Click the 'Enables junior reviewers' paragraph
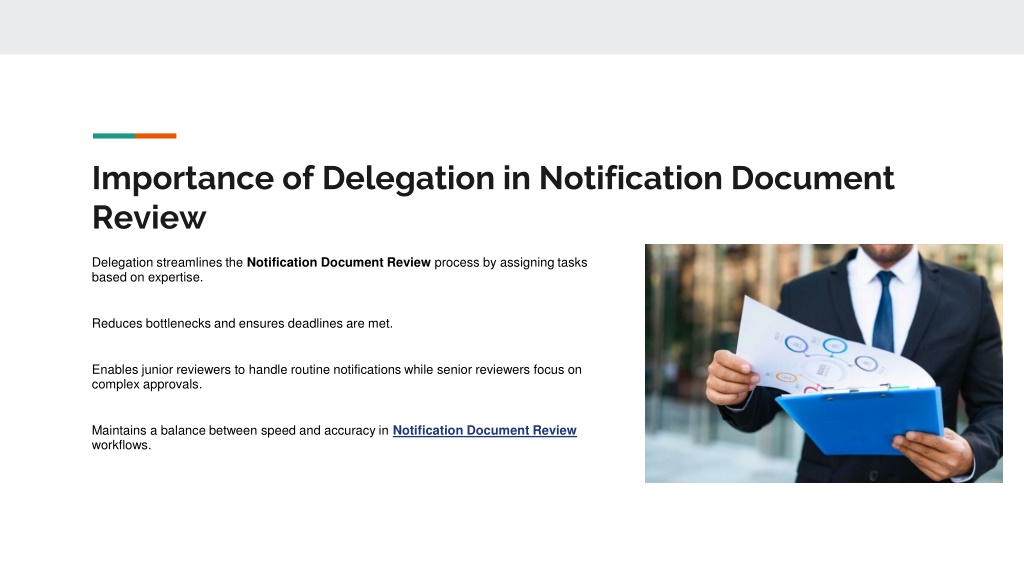The width and height of the screenshot is (1024, 576). tap(336, 377)
